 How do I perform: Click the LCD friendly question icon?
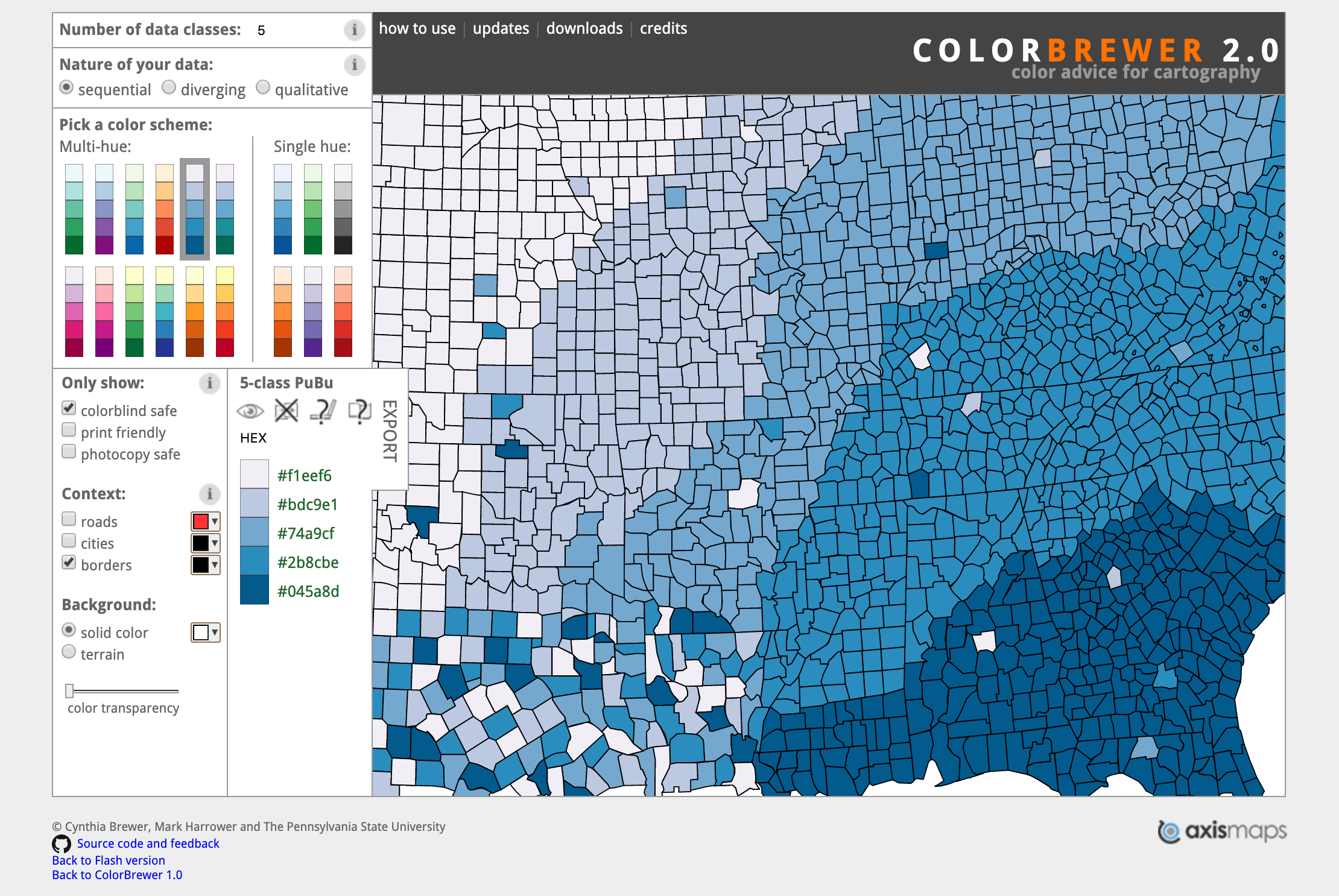360,411
